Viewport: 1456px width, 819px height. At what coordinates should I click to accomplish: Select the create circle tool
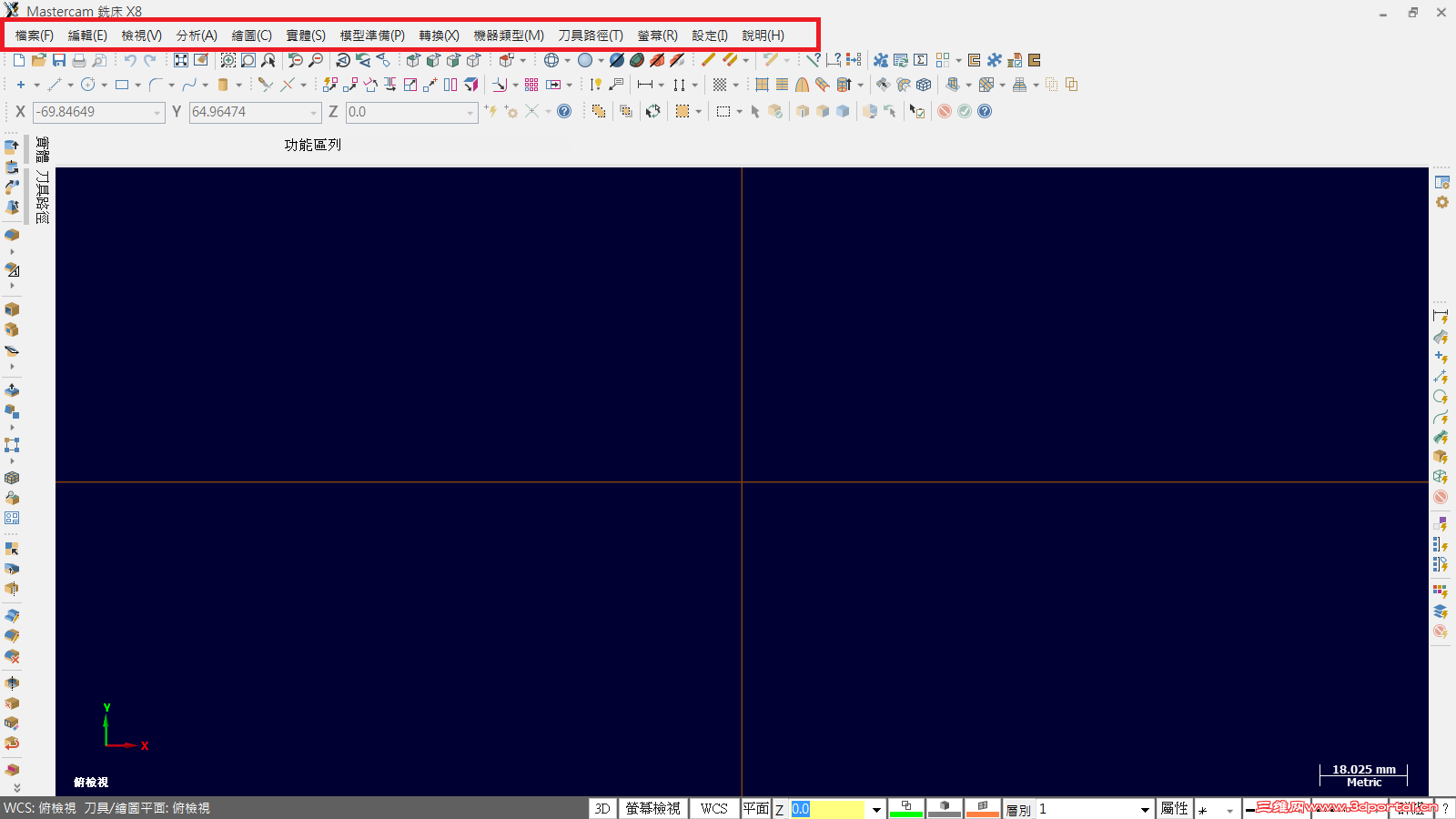[88, 85]
